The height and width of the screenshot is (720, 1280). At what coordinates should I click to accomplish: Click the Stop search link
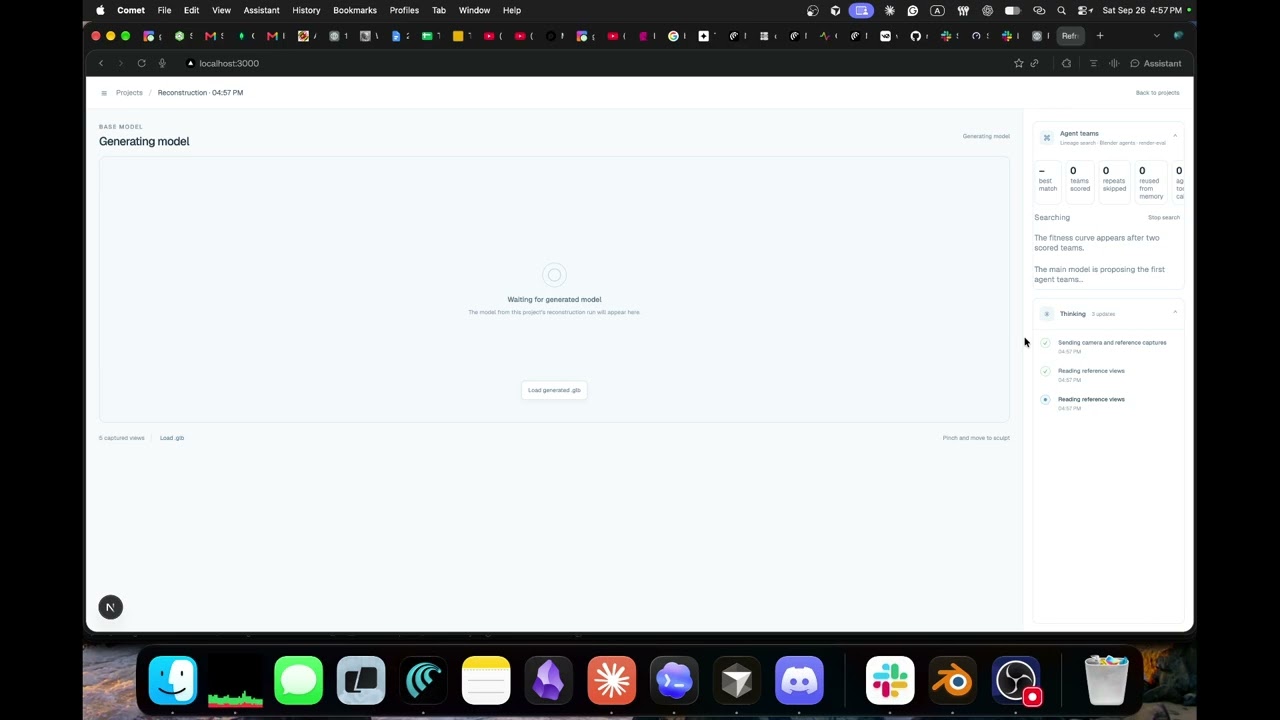tap(1164, 217)
